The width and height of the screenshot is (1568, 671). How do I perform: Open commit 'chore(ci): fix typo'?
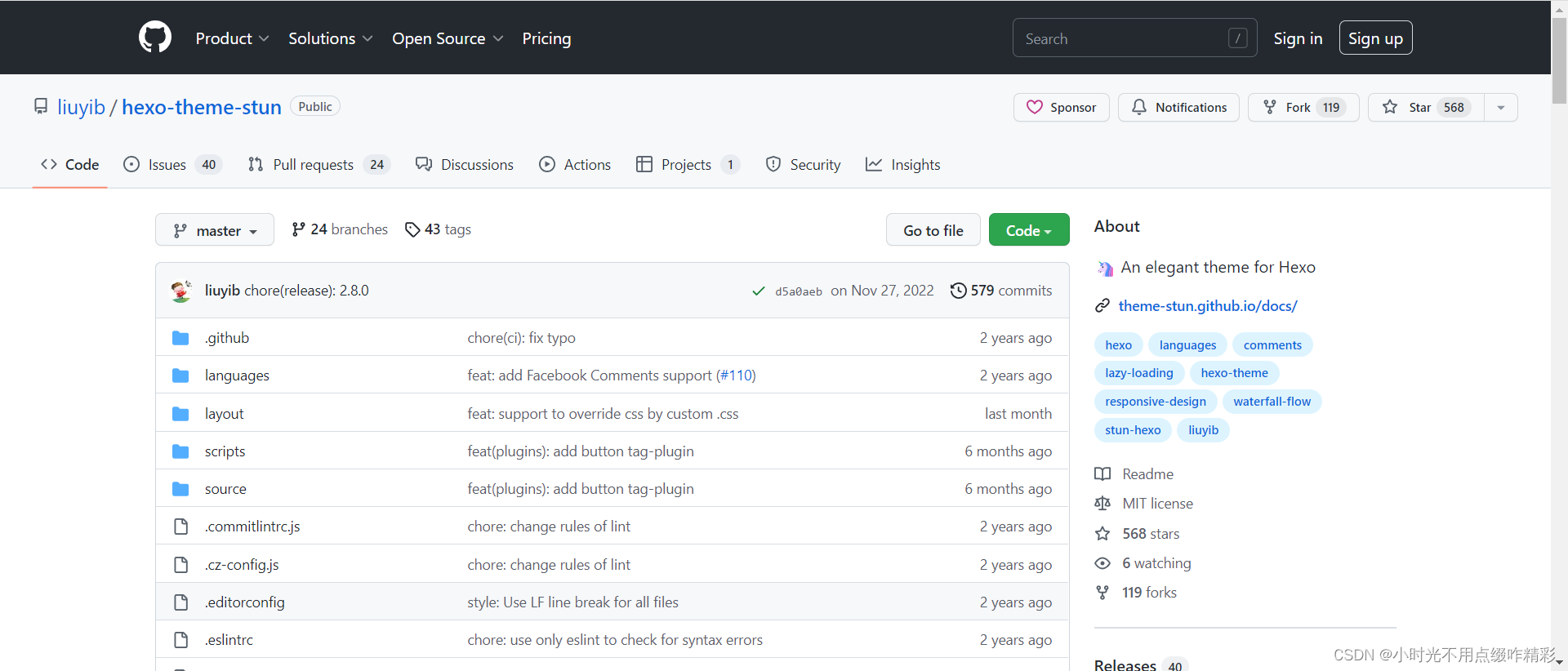pos(521,338)
